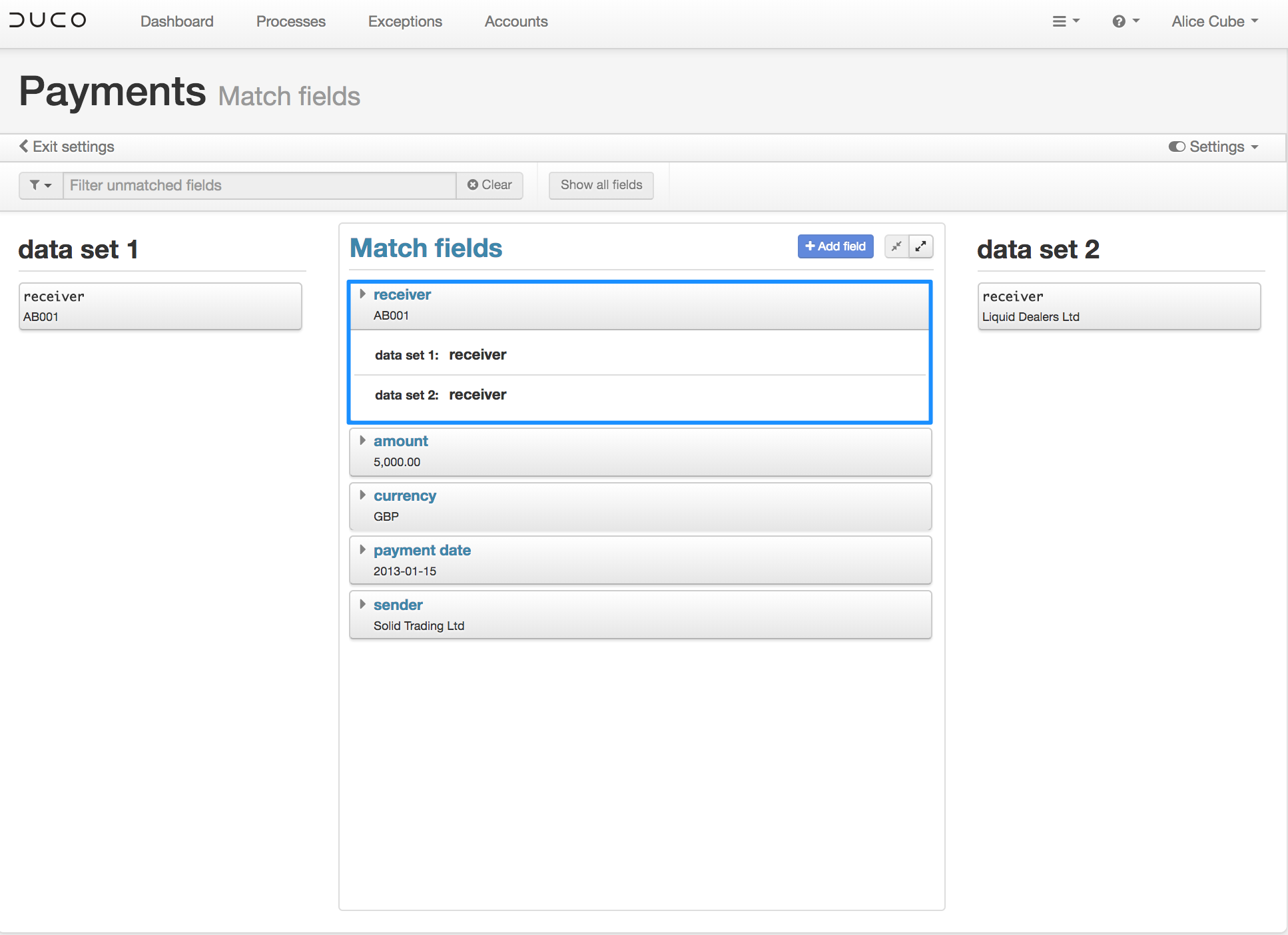
Task: Open Alice Cube user menu
Action: [x=1215, y=21]
